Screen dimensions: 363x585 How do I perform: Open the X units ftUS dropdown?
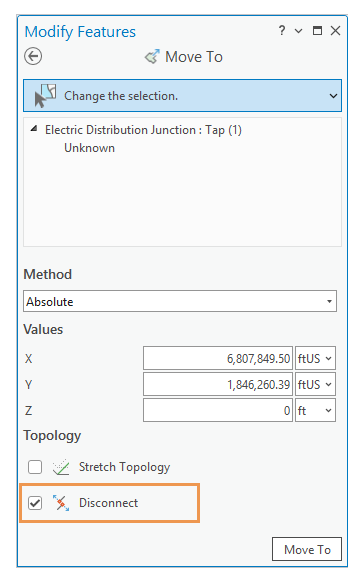click(x=315, y=358)
